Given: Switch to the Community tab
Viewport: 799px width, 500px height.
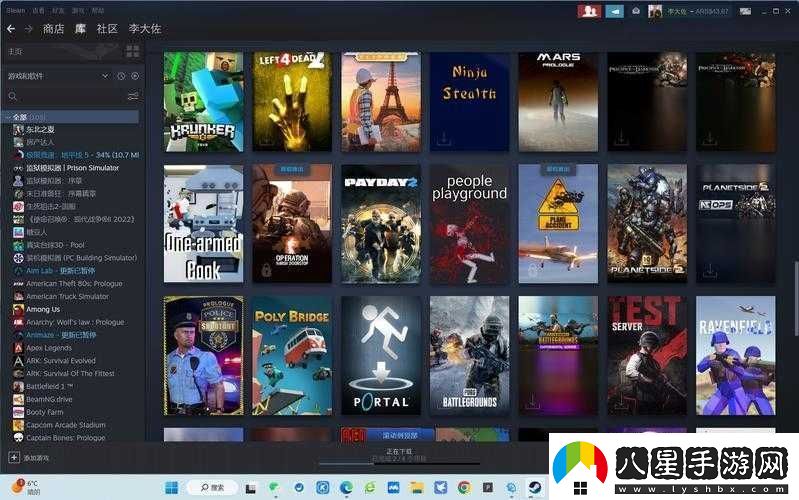Looking at the screenshot, I should pos(108,29).
